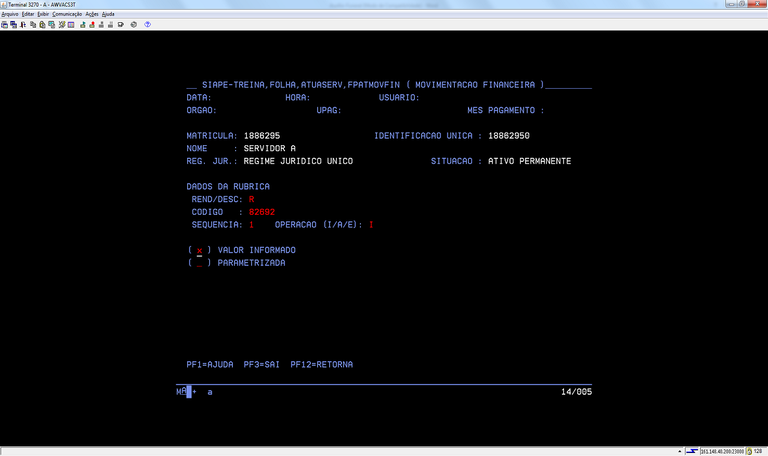Open the Editar menu
The width and height of the screenshot is (768, 456).
pos(28,14)
